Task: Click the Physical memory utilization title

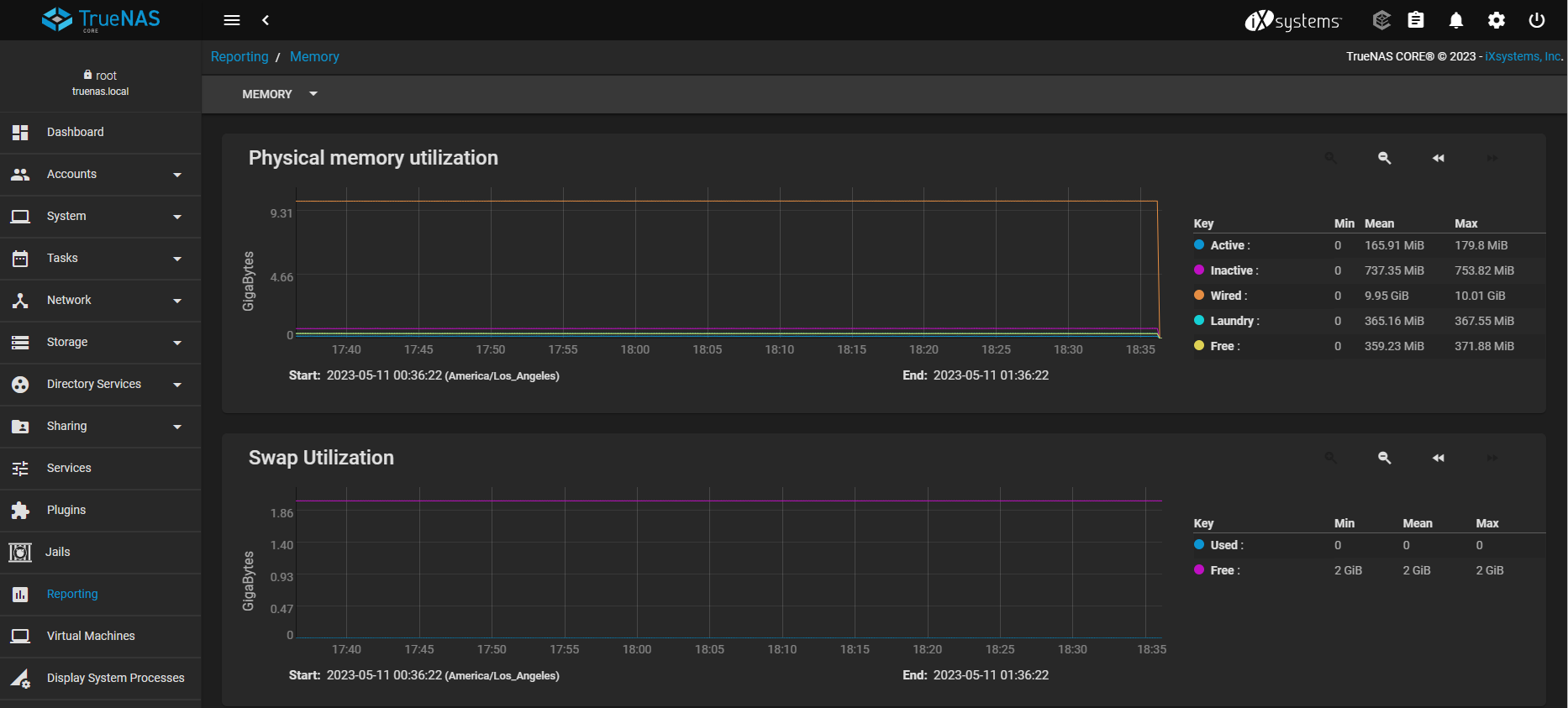Action: pyautogui.click(x=373, y=158)
